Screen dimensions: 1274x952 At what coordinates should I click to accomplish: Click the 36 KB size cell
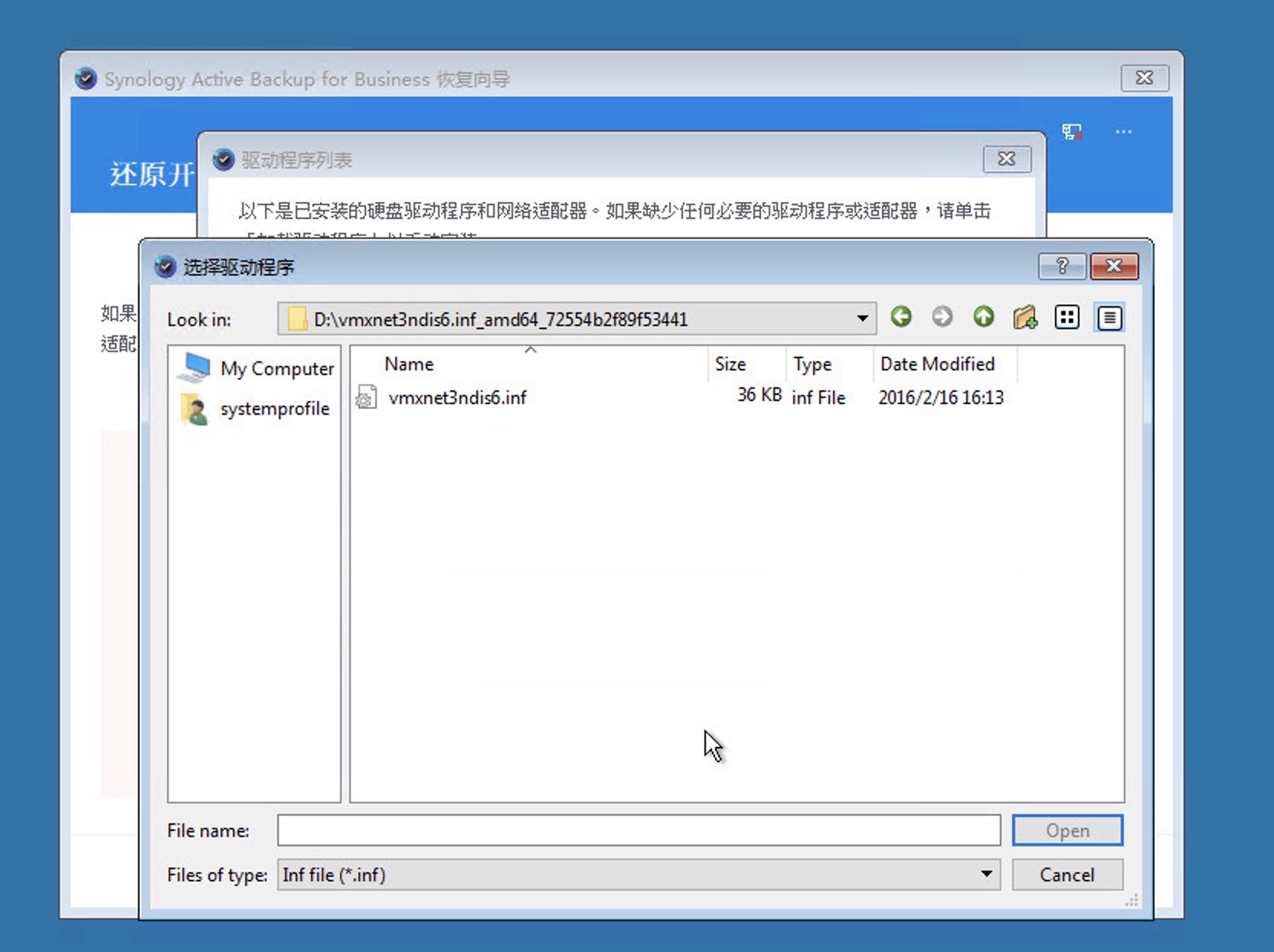(759, 395)
